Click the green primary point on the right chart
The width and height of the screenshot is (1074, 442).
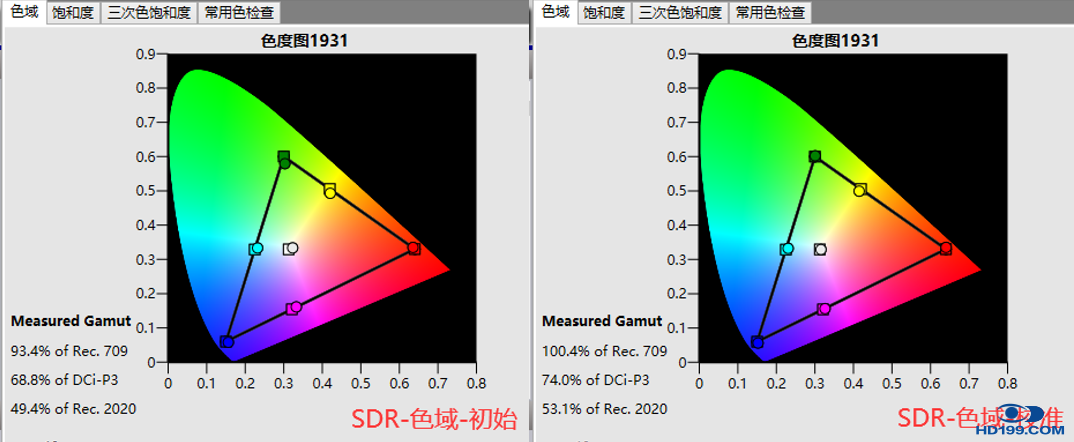[815, 157]
